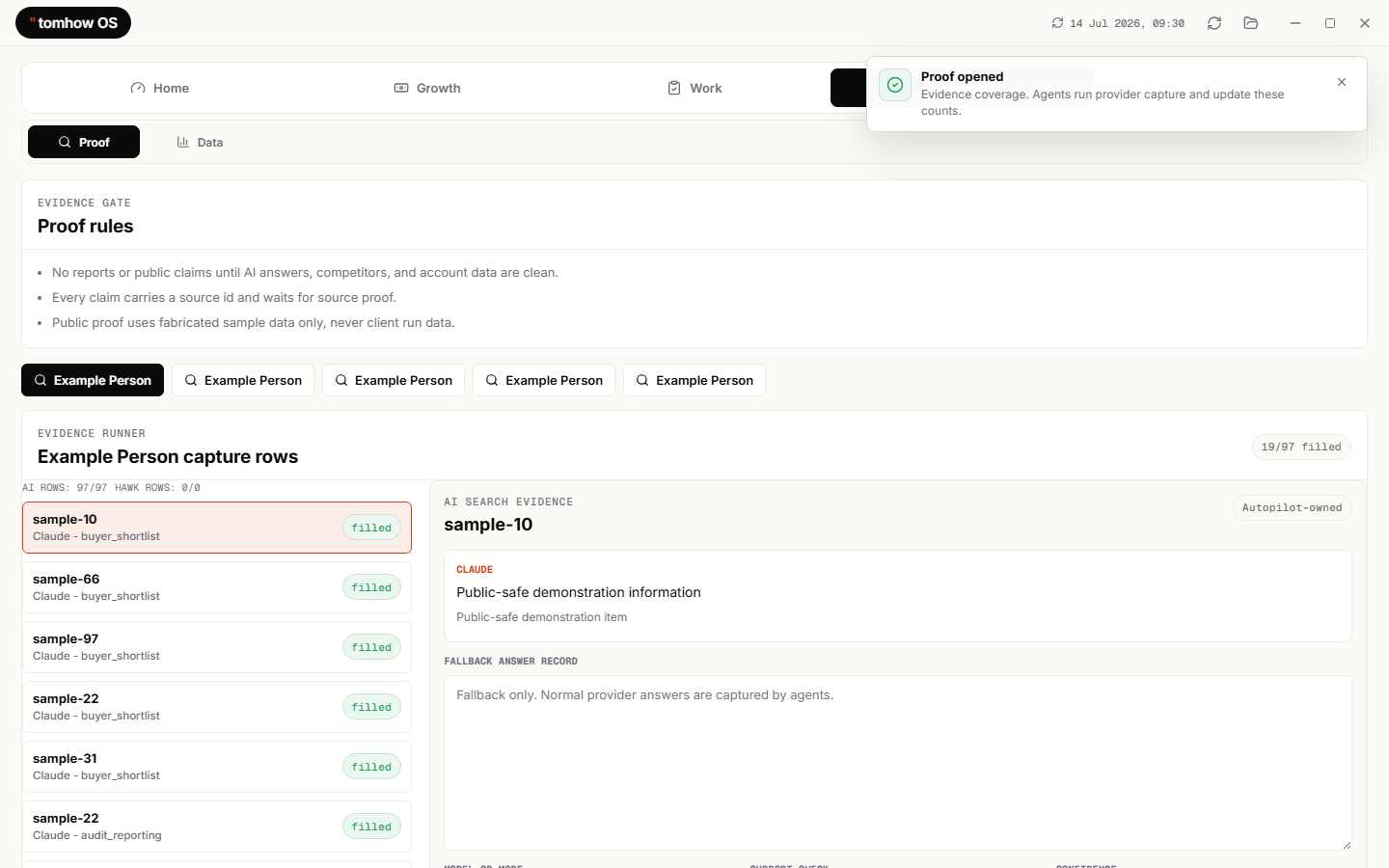Select the sample-97 capture row

pos(217,647)
